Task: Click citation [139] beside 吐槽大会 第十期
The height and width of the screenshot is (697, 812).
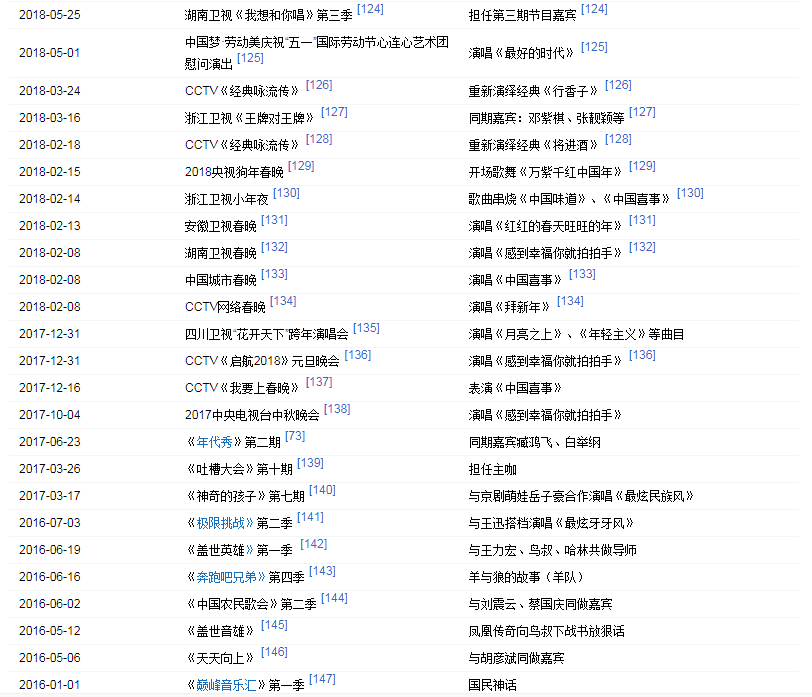Action: 310,463
